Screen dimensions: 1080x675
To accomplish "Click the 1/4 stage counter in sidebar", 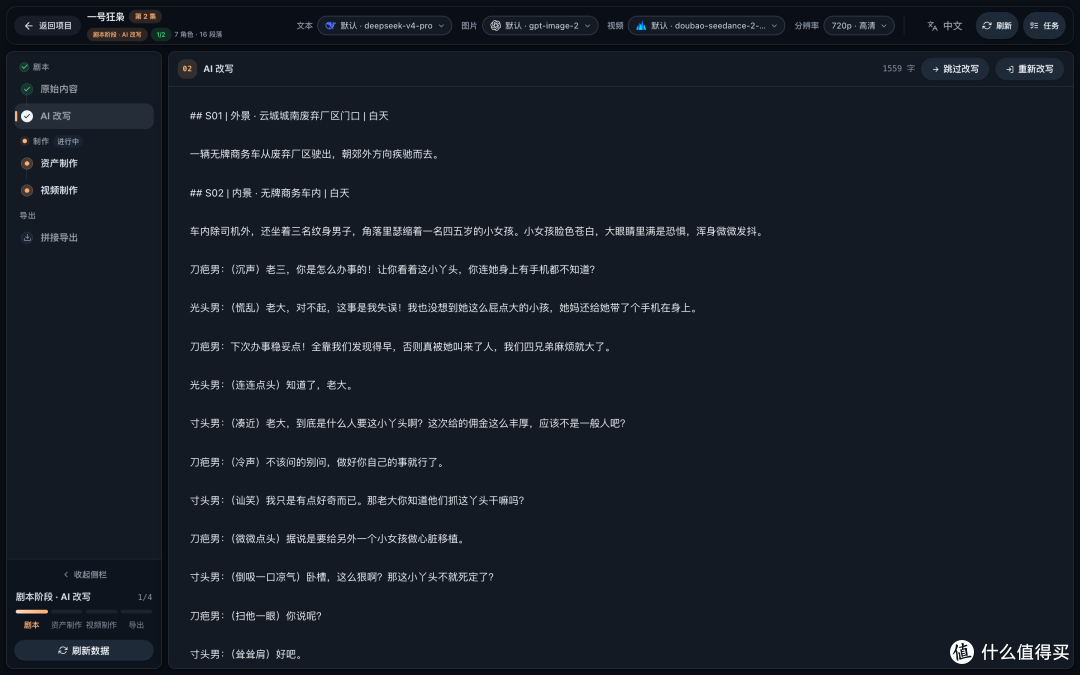I will click(145, 597).
